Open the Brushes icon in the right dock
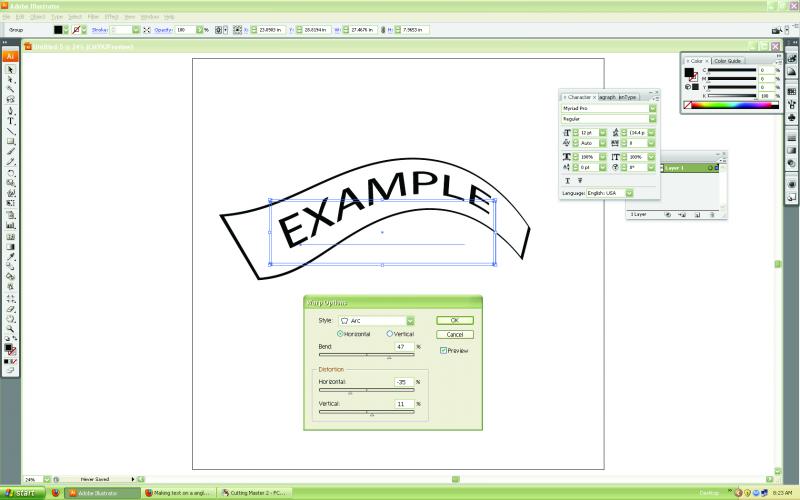Screen dimensions: 800x500 (x=791, y=105)
